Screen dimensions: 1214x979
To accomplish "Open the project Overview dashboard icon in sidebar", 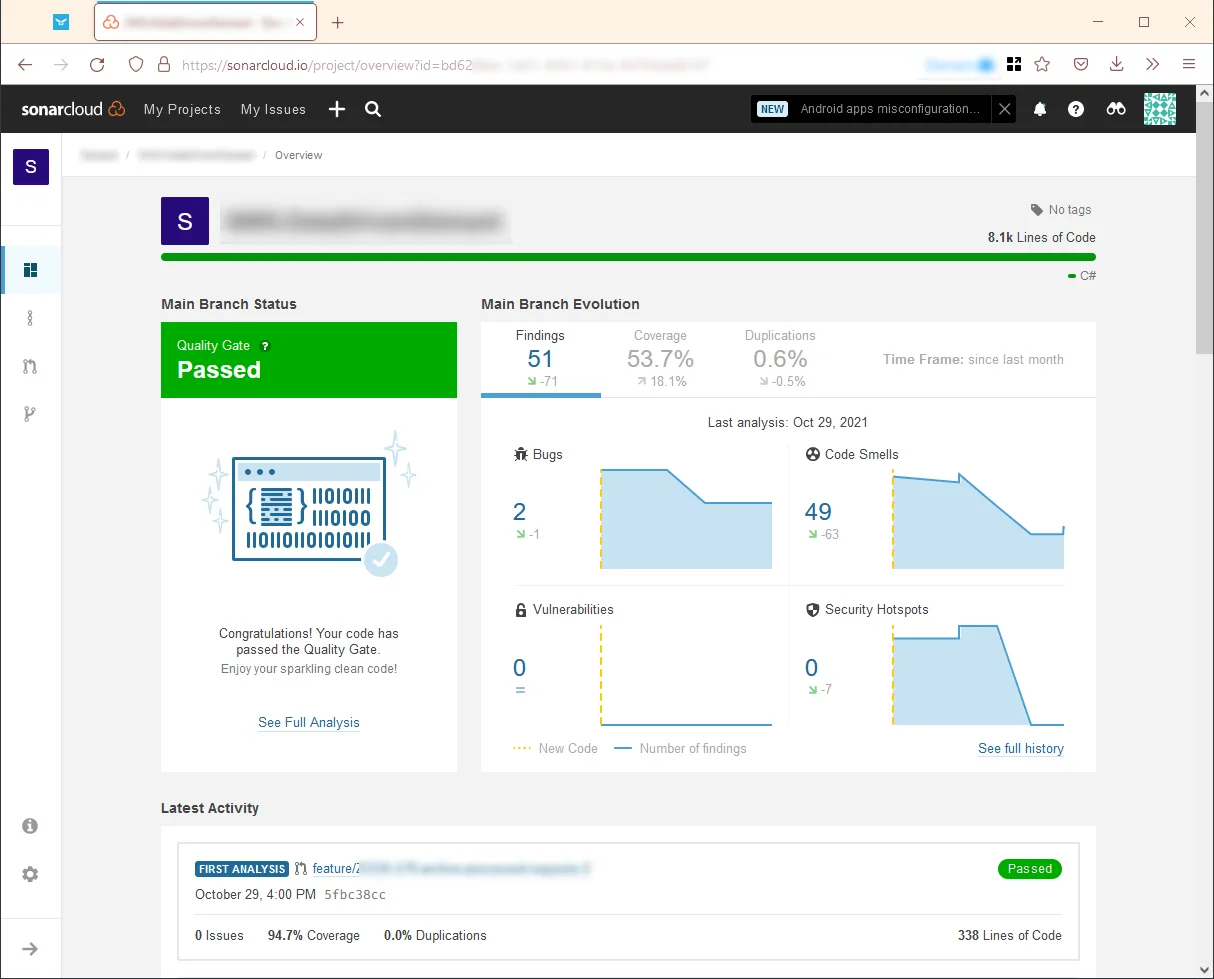I will coord(30,270).
